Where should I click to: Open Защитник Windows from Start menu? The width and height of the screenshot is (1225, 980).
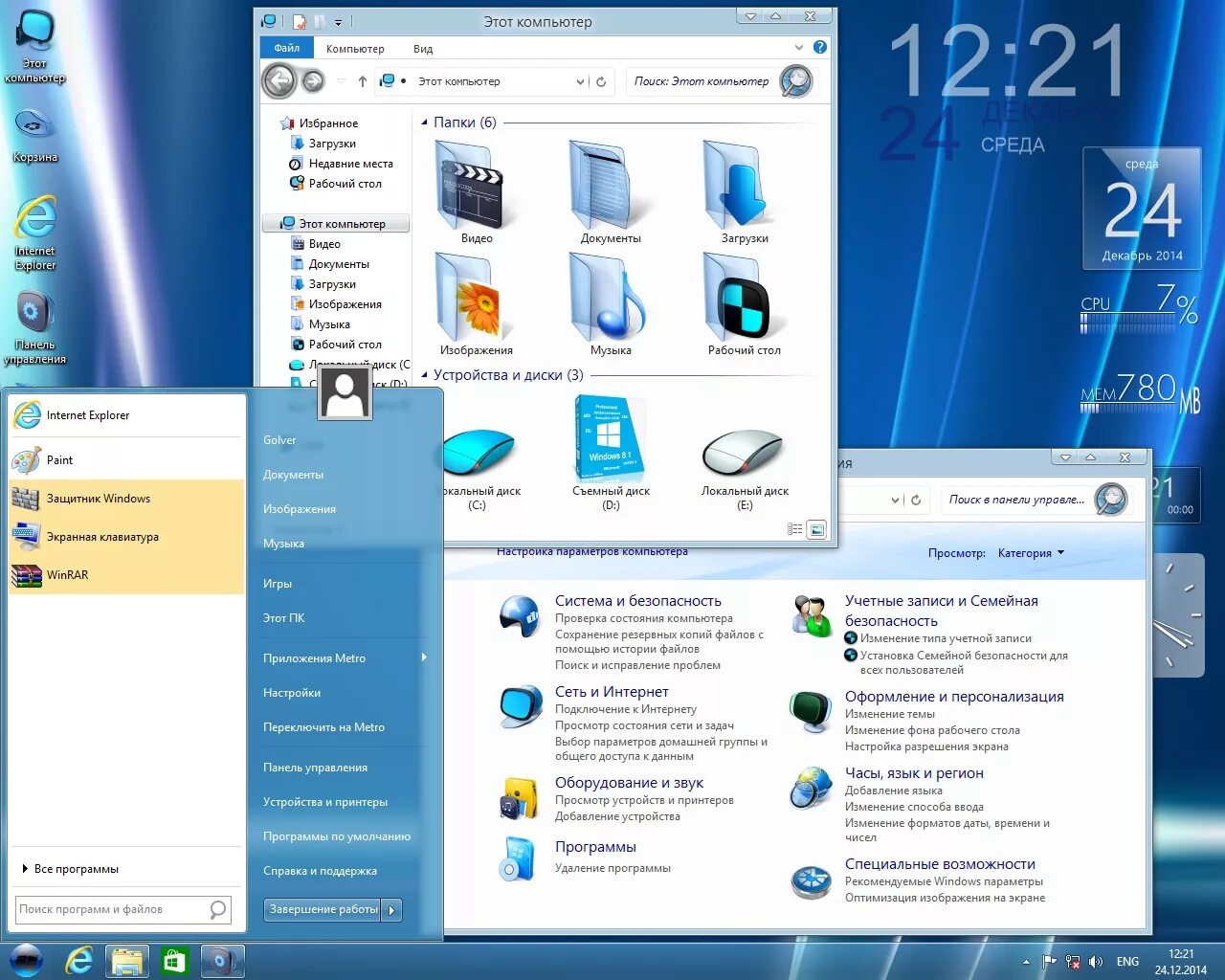[x=127, y=499]
